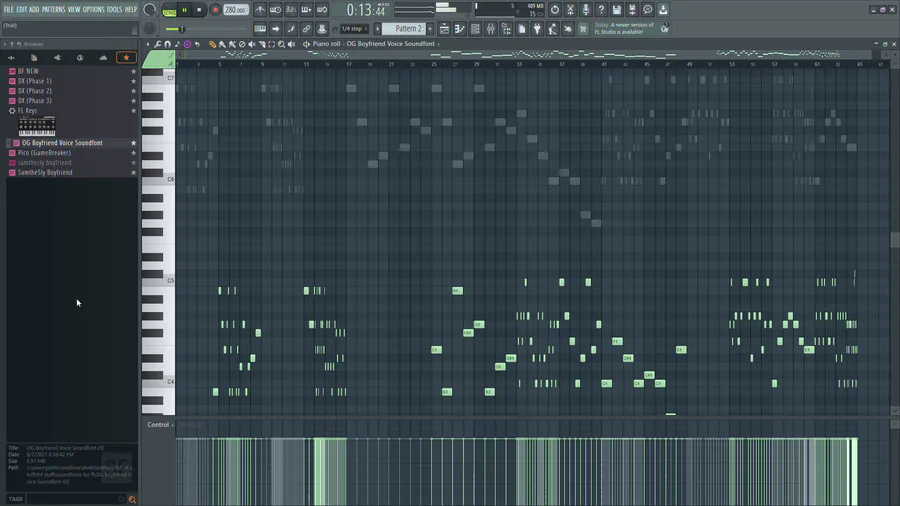Image resolution: width=900 pixels, height=506 pixels.
Task: Click the undo history circular arrow icon
Action: pos(554,10)
